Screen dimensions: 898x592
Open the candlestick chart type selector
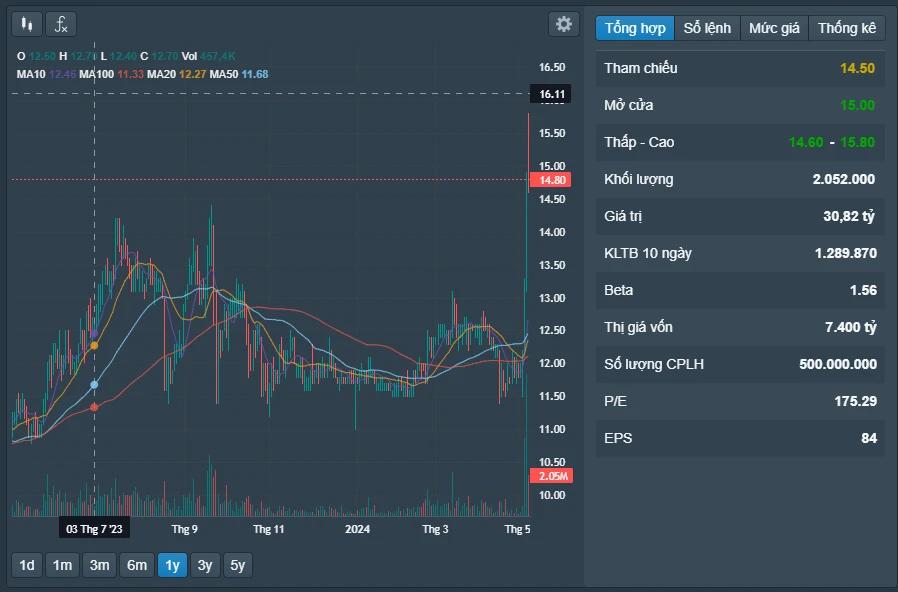click(27, 24)
